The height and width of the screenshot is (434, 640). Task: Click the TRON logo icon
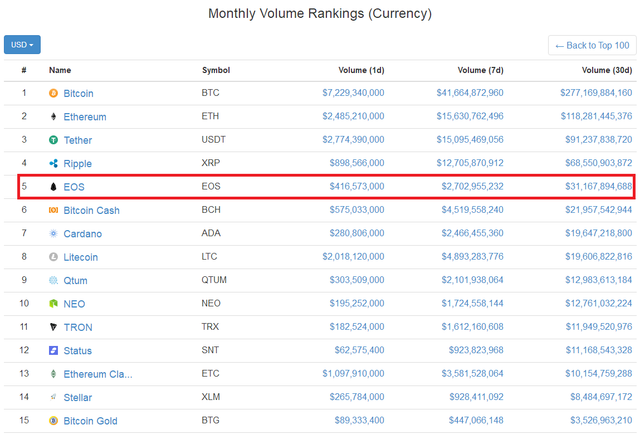pos(54,327)
